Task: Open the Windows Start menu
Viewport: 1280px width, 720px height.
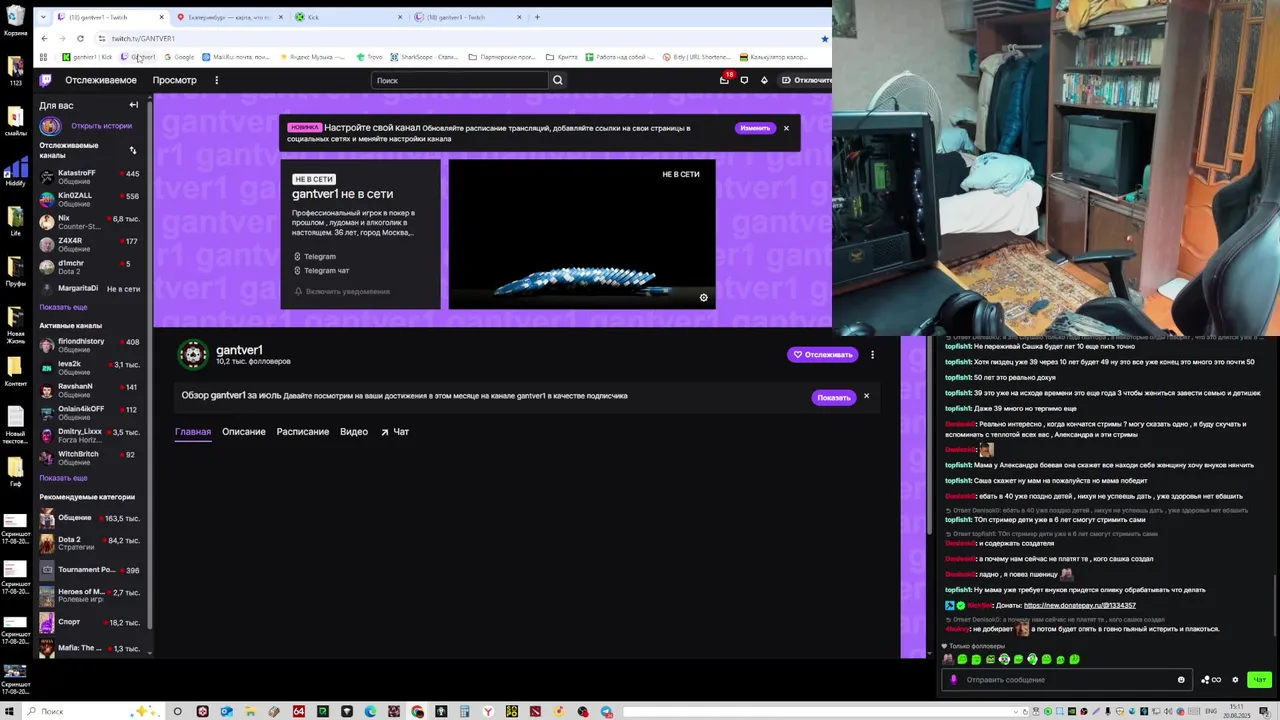Action: tap(11, 711)
